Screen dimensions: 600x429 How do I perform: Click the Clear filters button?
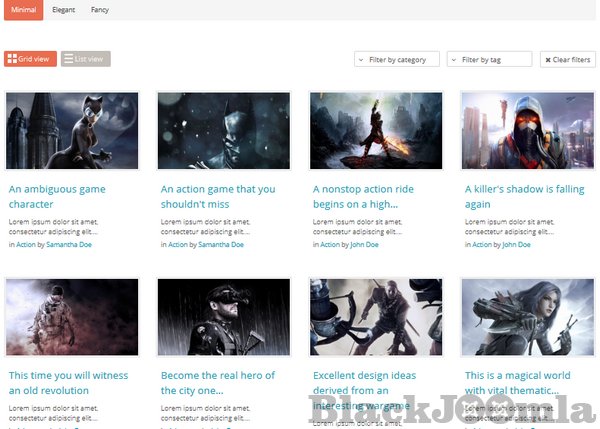[567, 60]
